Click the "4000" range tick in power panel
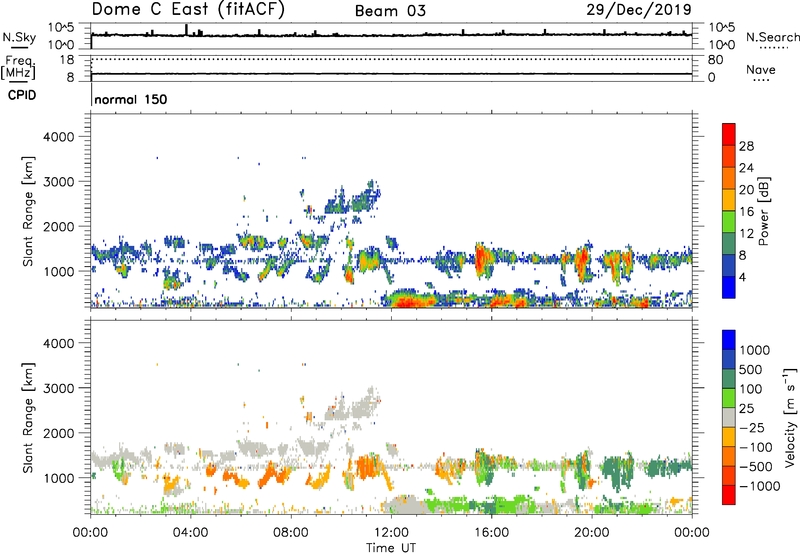 (x=59, y=137)
